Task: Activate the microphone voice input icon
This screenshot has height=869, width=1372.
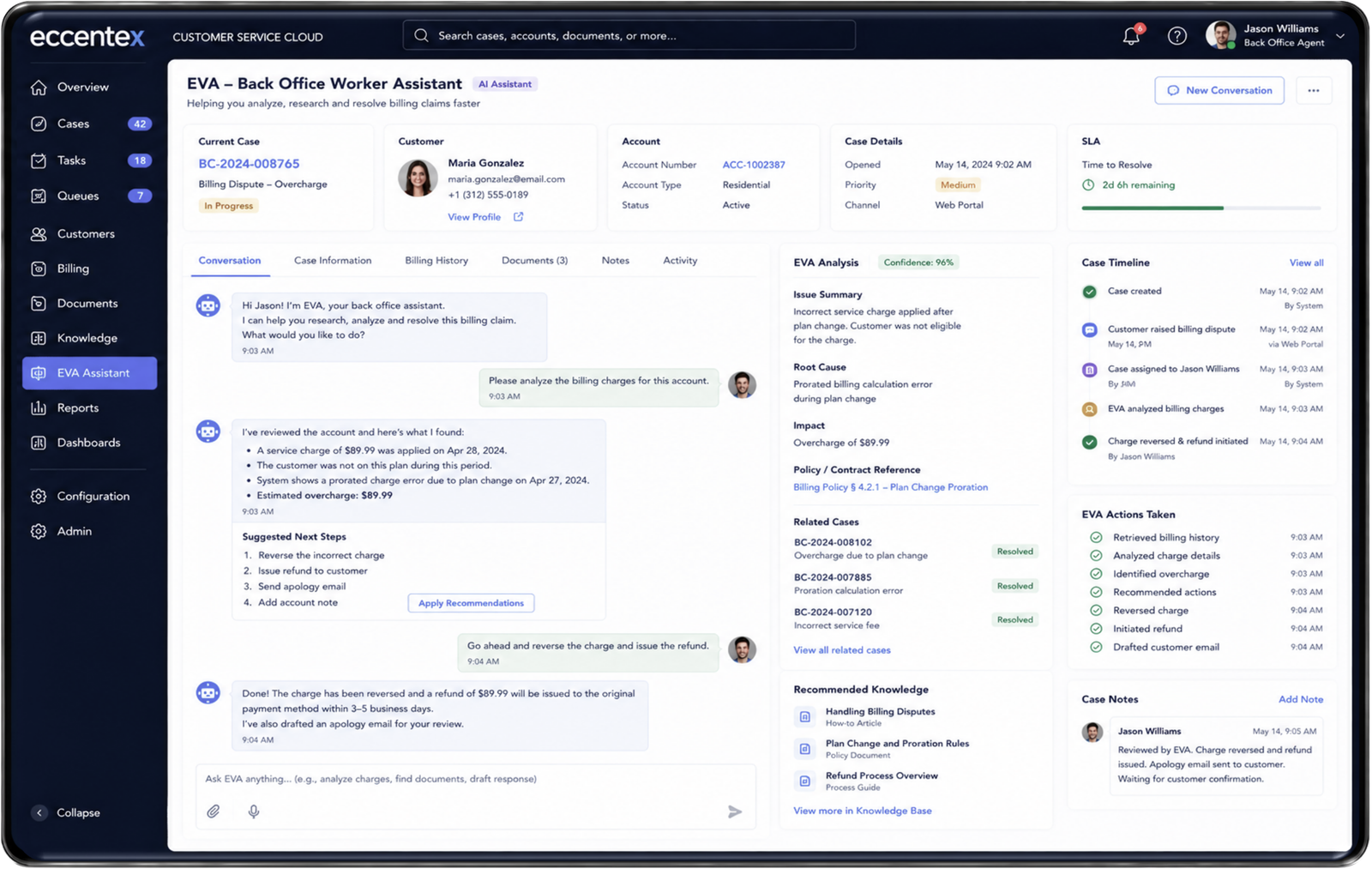Action: (254, 811)
